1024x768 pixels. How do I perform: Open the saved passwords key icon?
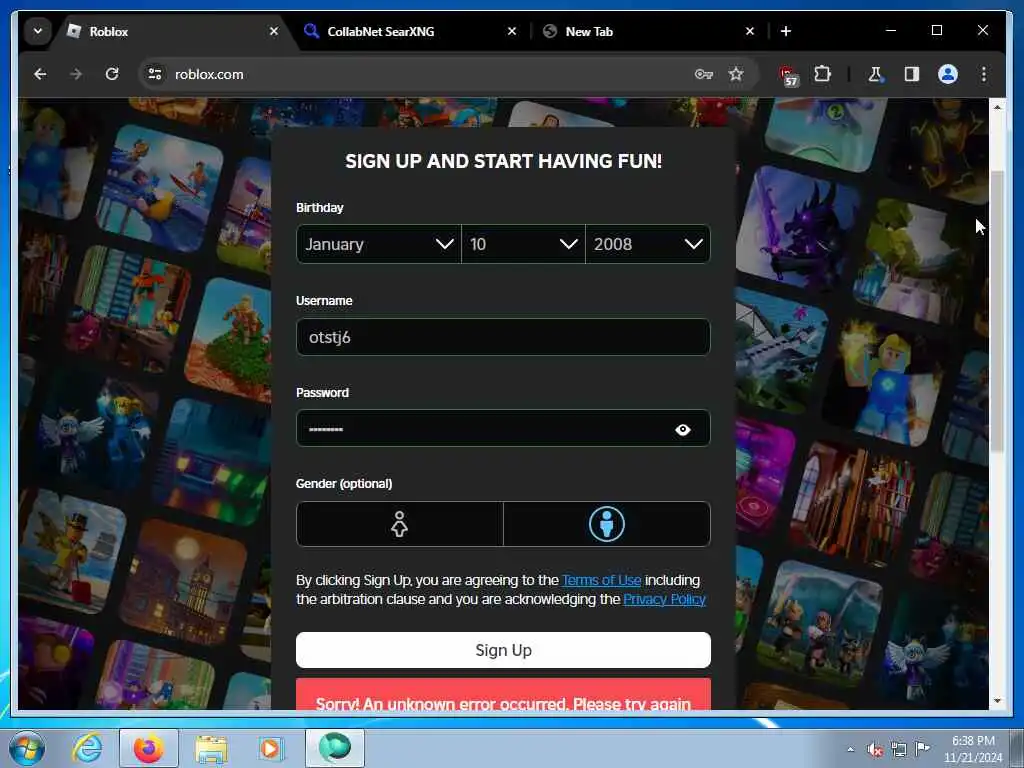tap(703, 74)
